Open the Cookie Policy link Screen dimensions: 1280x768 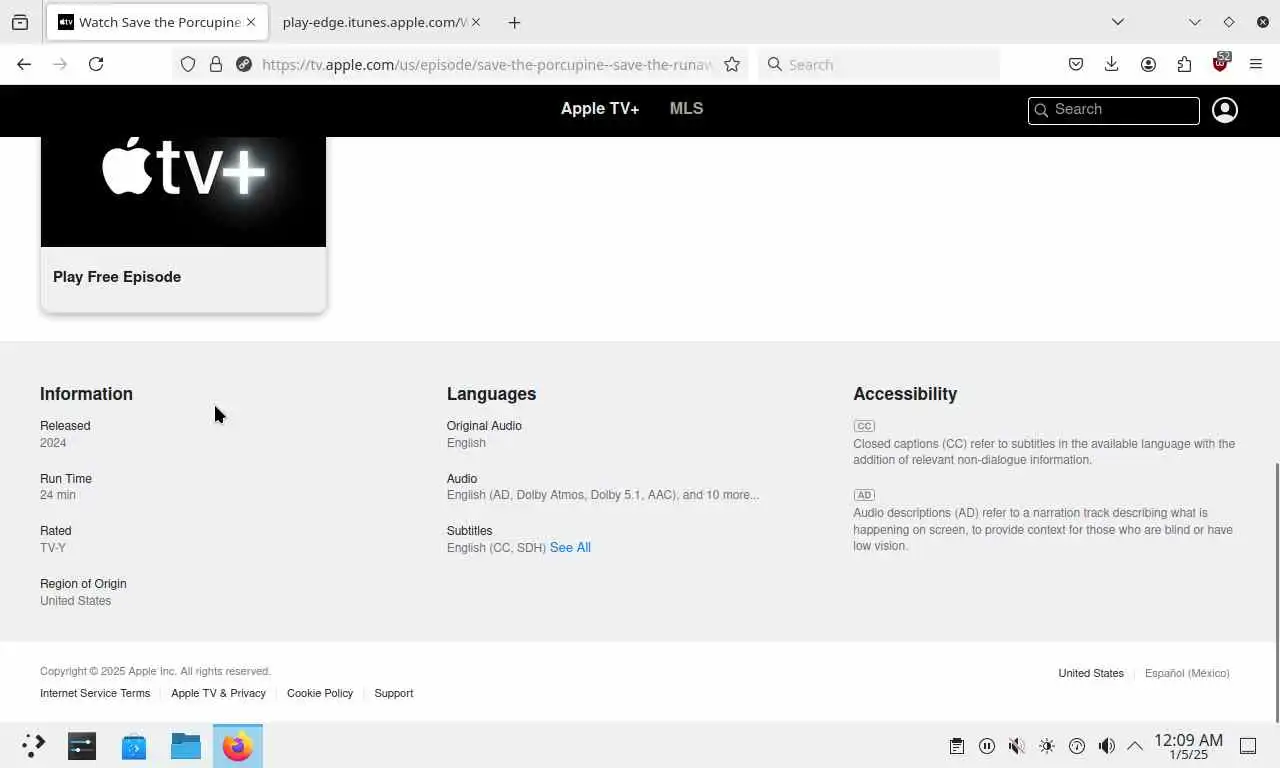pyautogui.click(x=320, y=693)
